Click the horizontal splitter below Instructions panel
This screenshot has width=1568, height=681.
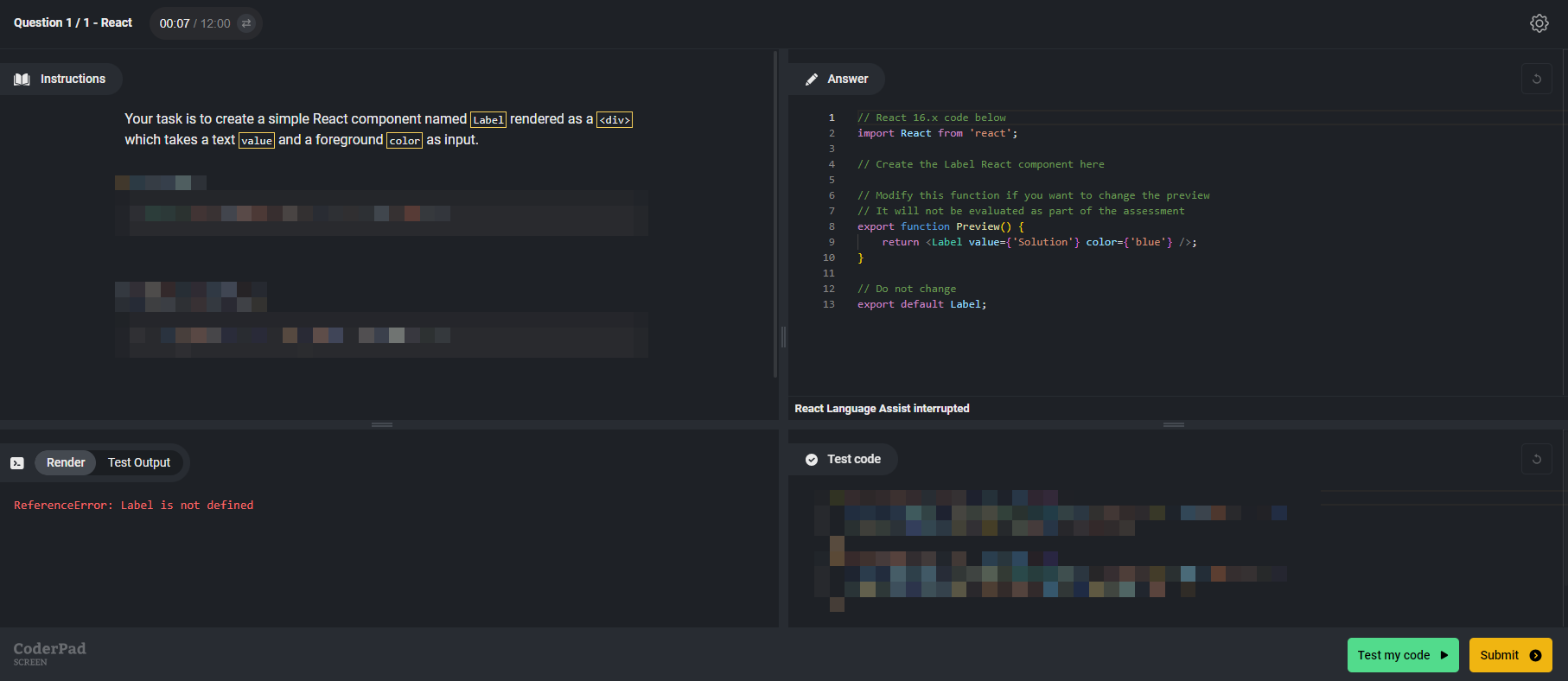point(382,425)
